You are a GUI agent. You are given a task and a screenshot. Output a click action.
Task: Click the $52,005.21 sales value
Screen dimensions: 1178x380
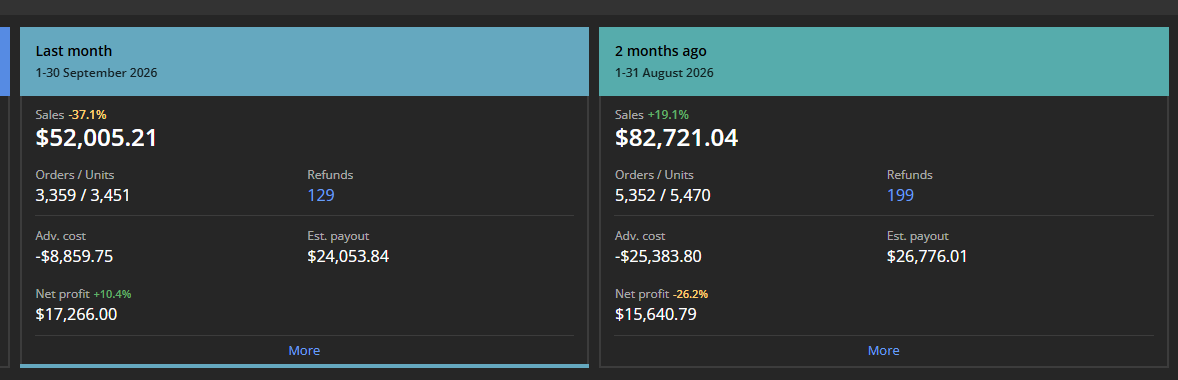click(96, 138)
